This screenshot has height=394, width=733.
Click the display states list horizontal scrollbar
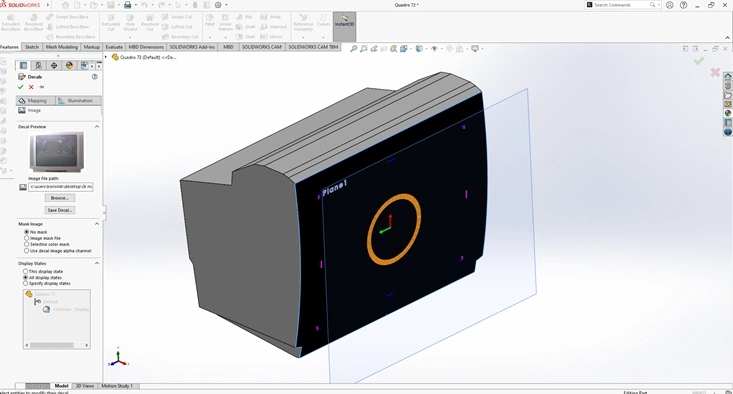[57, 345]
